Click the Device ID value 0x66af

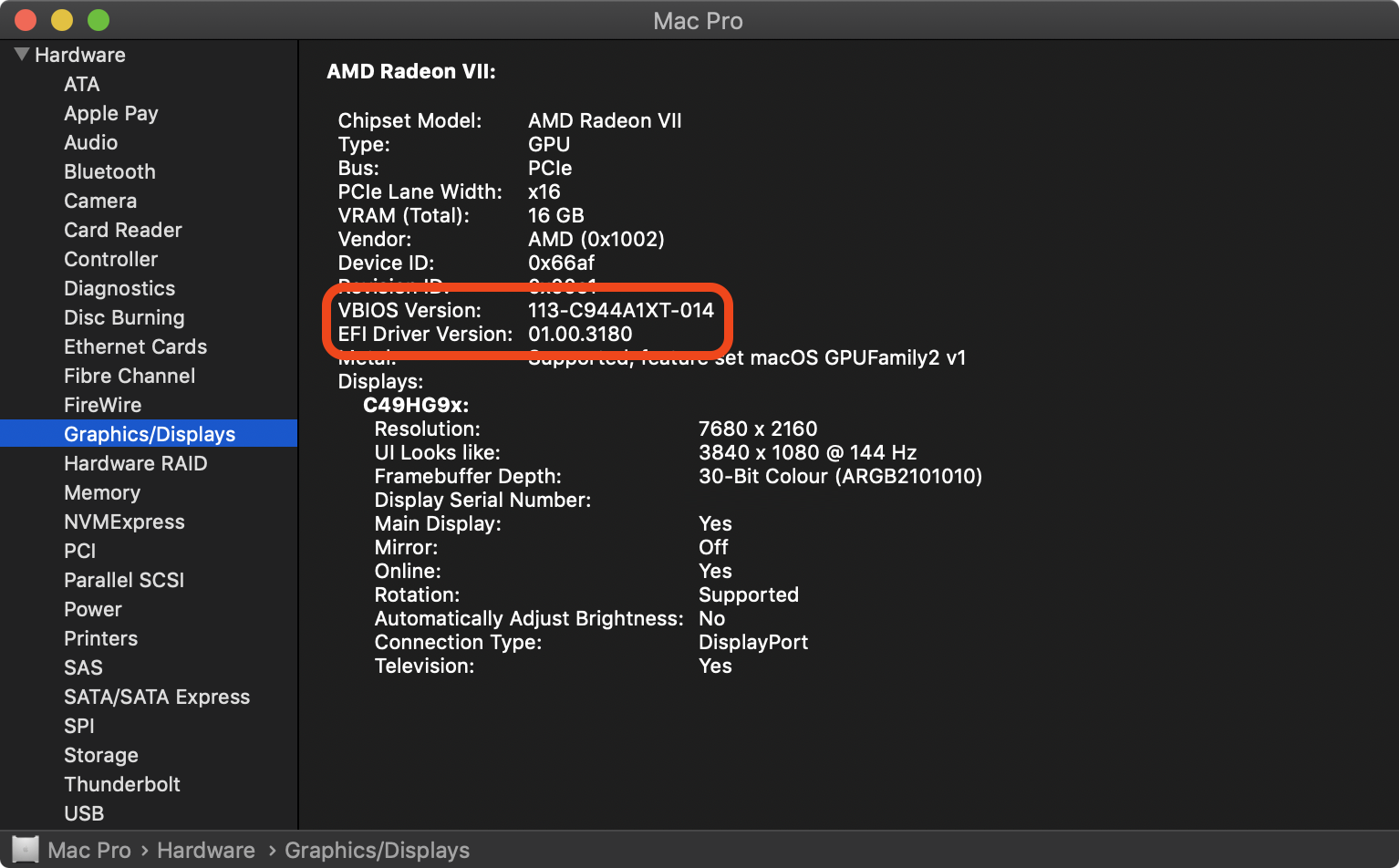click(562, 263)
